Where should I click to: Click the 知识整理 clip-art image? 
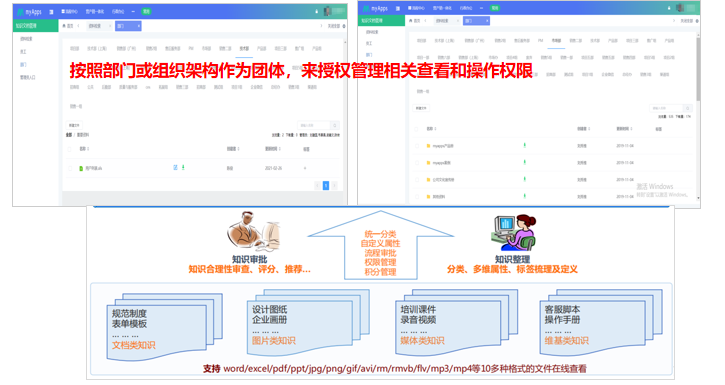click(x=513, y=232)
